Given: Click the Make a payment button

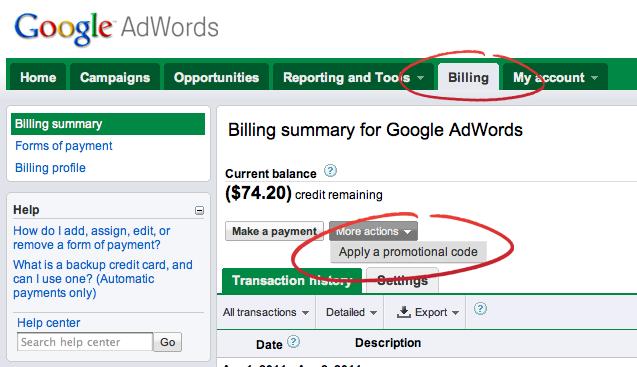Looking at the screenshot, I should [274, 231].
